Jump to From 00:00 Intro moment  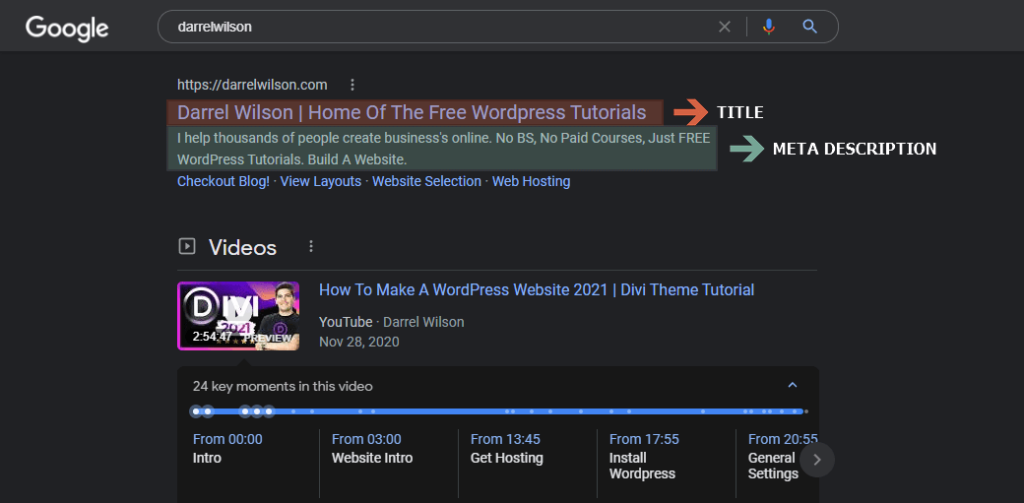227,448
